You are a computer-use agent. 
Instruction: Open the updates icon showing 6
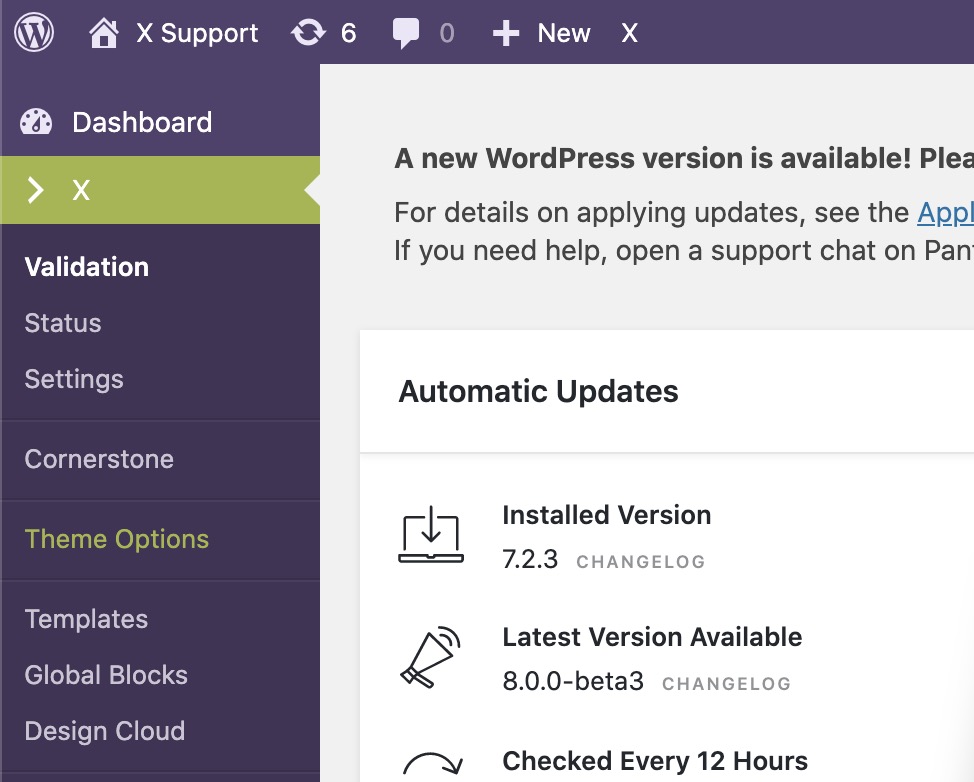[x=308, y=33]
